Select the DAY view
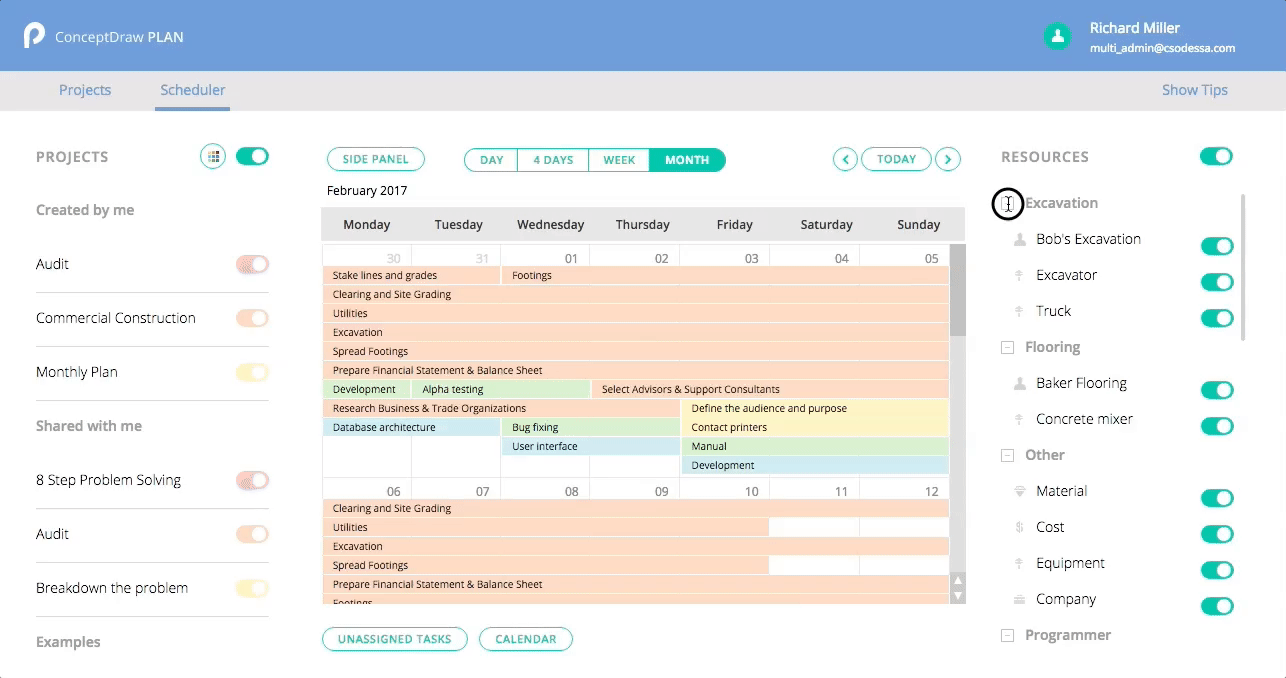This screenshot has height=678, width=1286. pyautogui.click(x=491, y=160)
